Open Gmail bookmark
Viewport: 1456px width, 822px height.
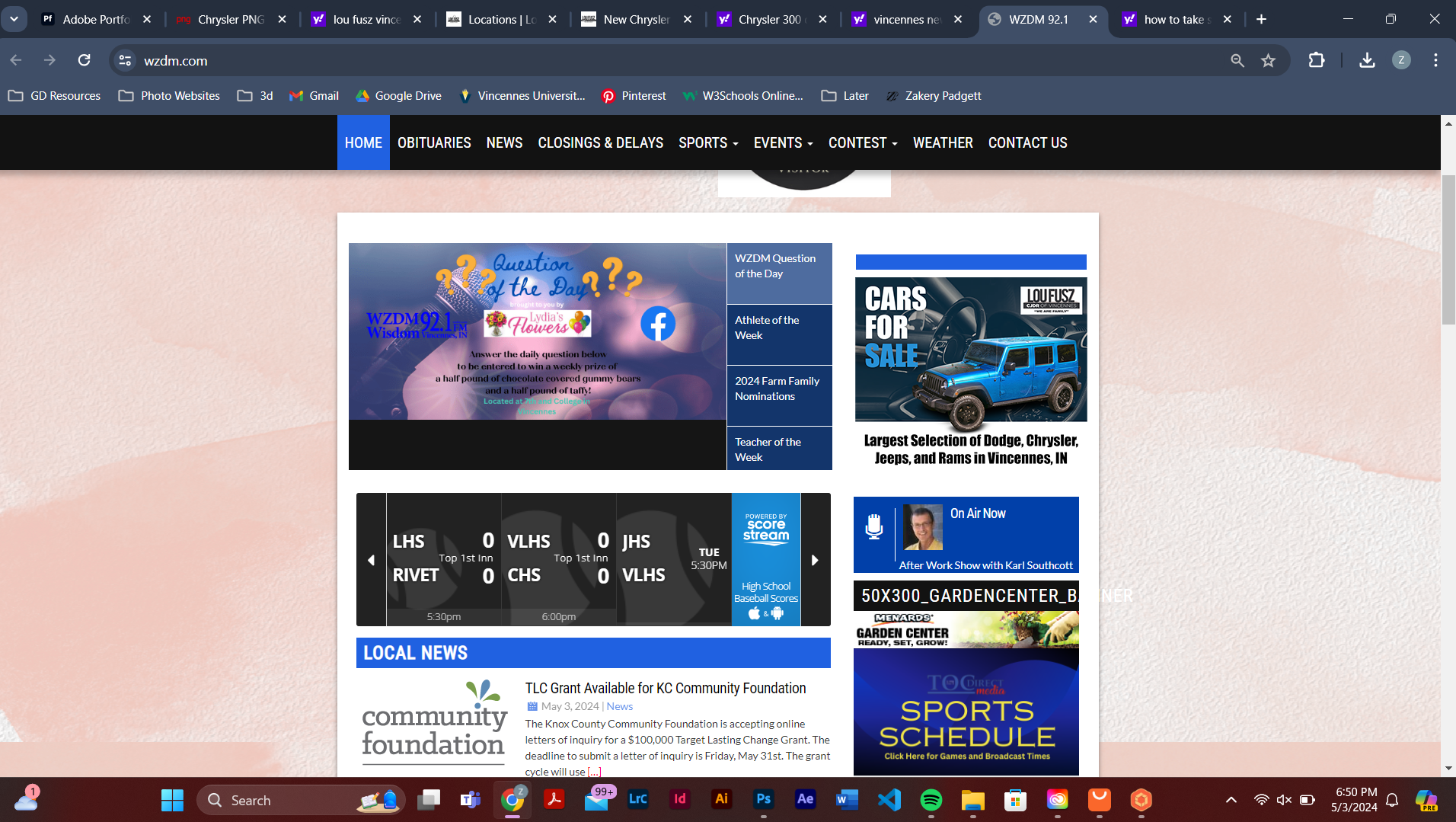(314, 95)
